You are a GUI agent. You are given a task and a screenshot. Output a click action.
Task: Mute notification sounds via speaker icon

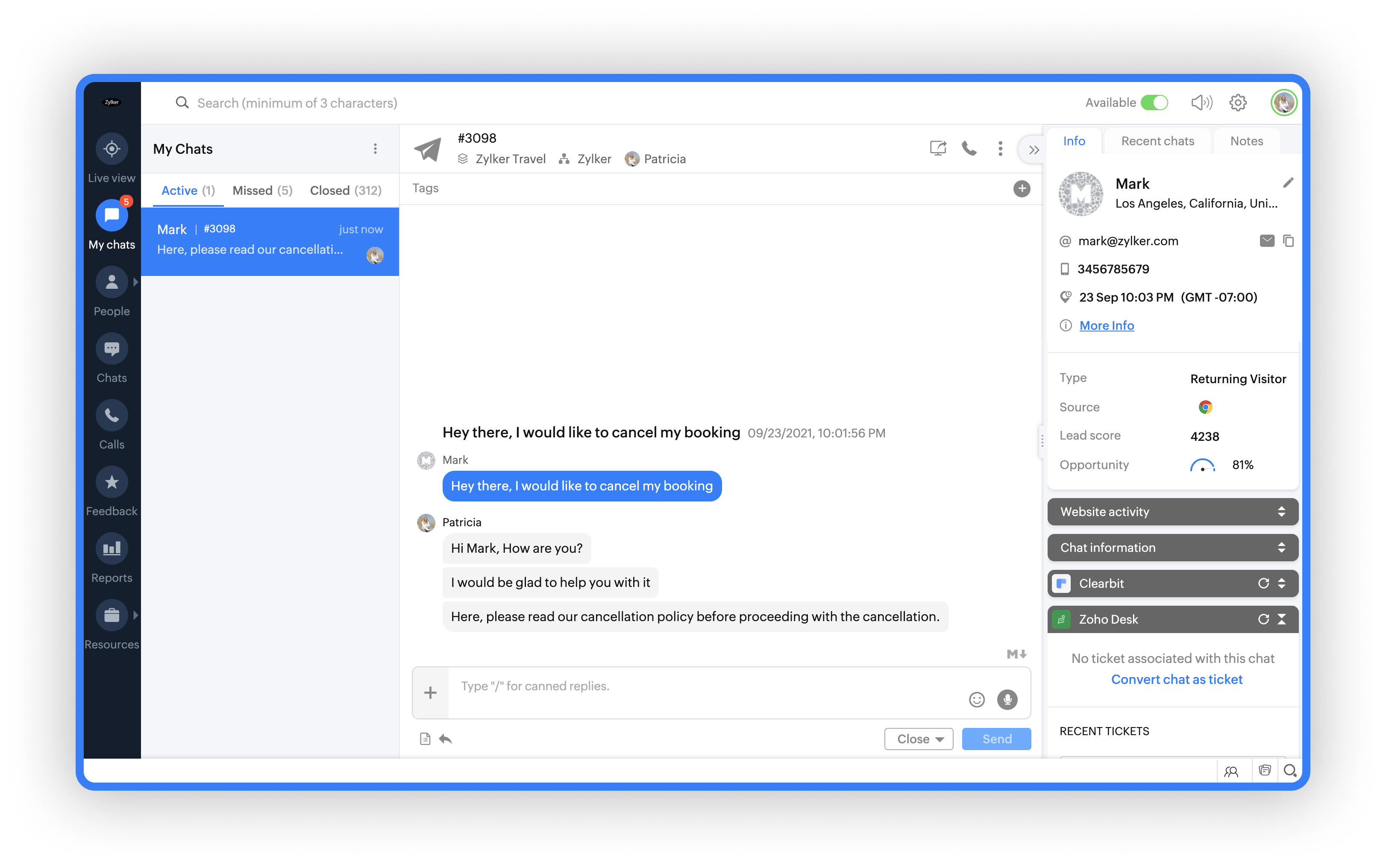pos(1201,103)
